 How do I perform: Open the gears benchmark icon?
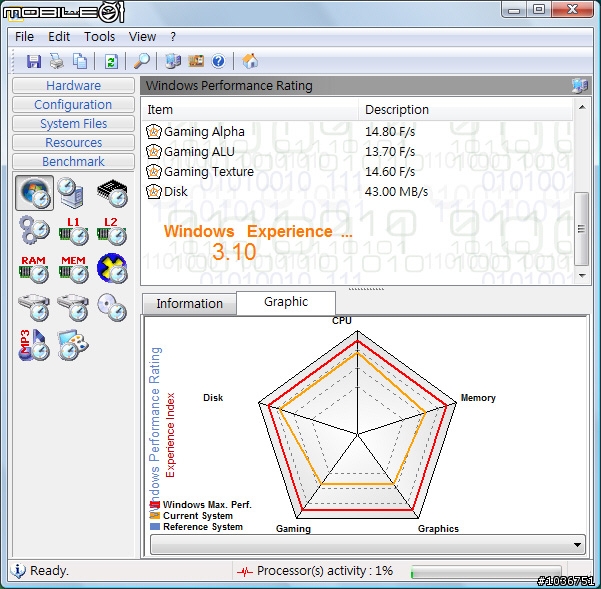34,231
